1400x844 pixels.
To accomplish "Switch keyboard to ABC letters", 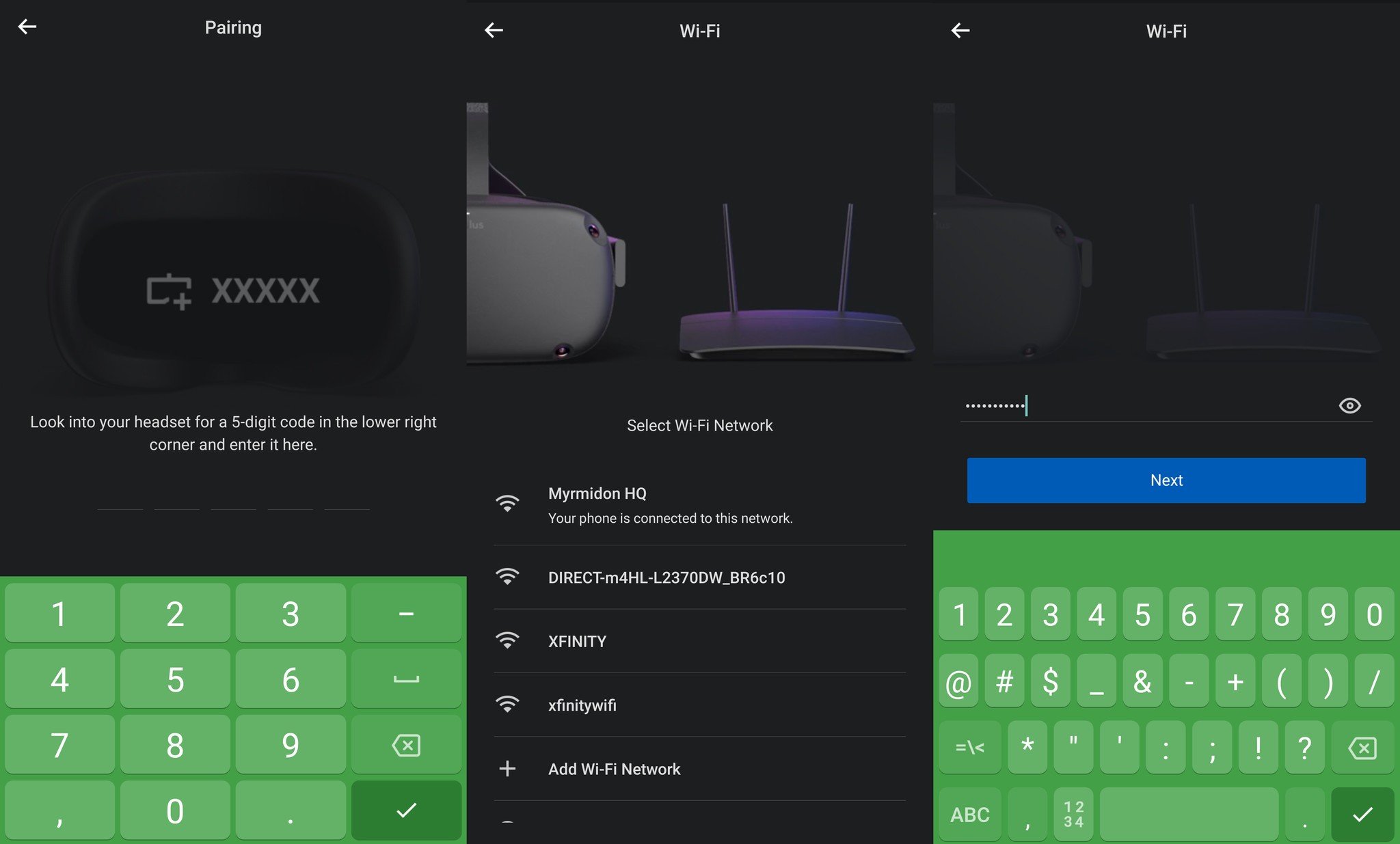I will tap(969, 814).
